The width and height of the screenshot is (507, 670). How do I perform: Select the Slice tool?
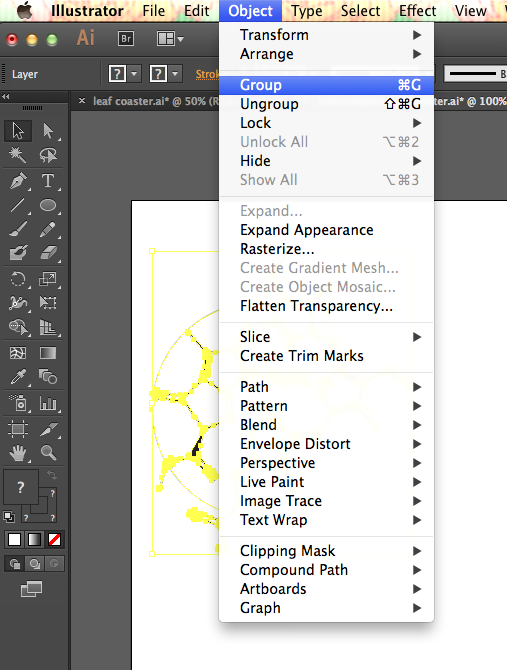coord(48,429)
